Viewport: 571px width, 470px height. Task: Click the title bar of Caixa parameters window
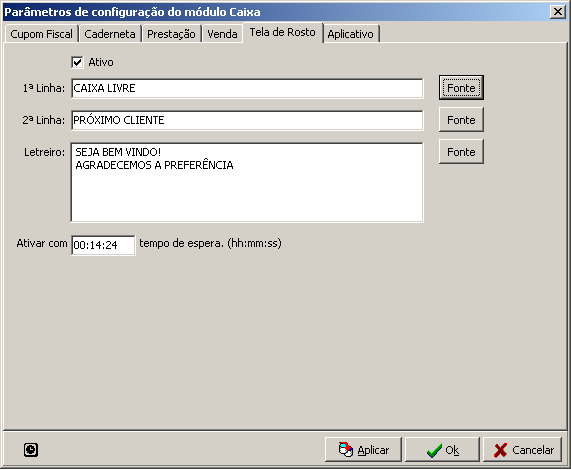[277, 12]
